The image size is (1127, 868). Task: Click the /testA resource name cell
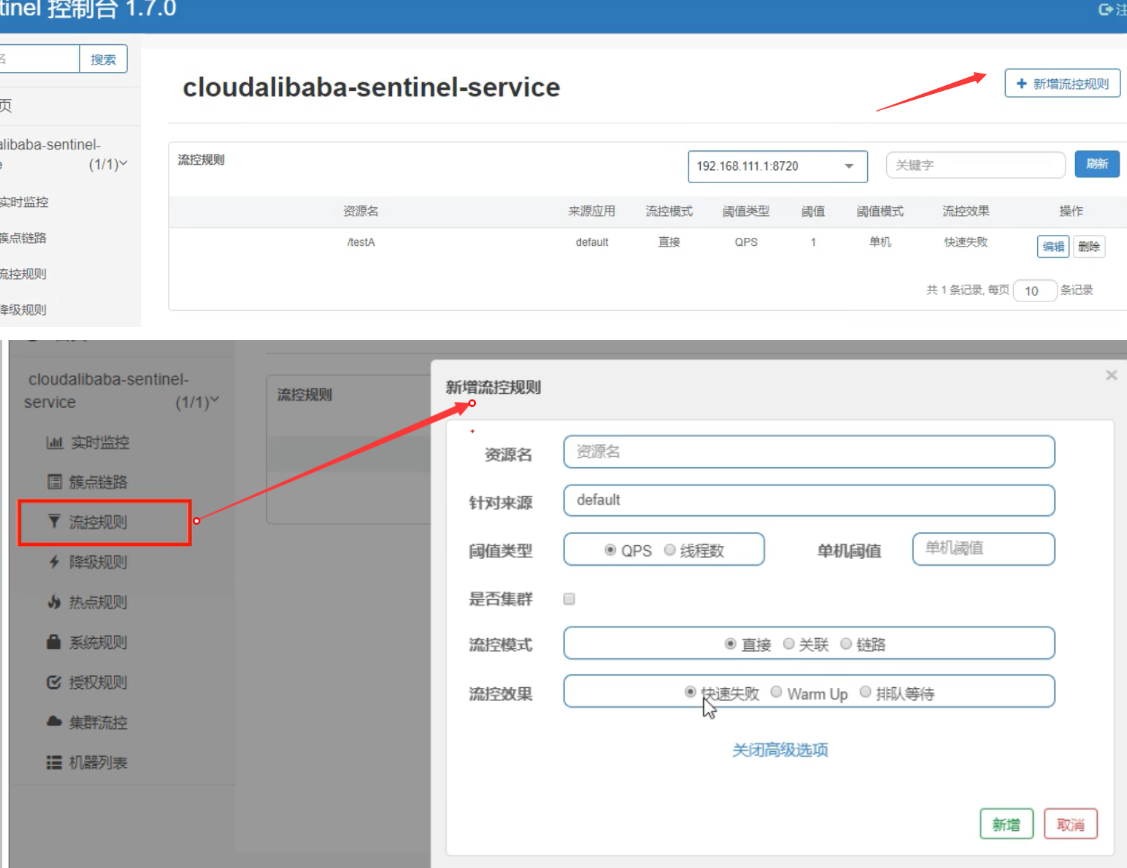point(361,242)
